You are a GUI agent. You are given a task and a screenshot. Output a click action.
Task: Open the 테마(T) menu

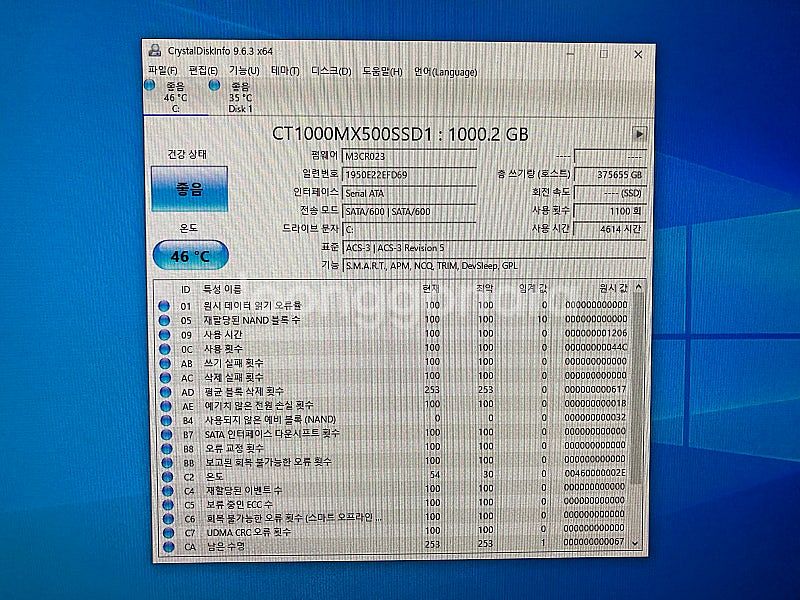coord(285,71)
